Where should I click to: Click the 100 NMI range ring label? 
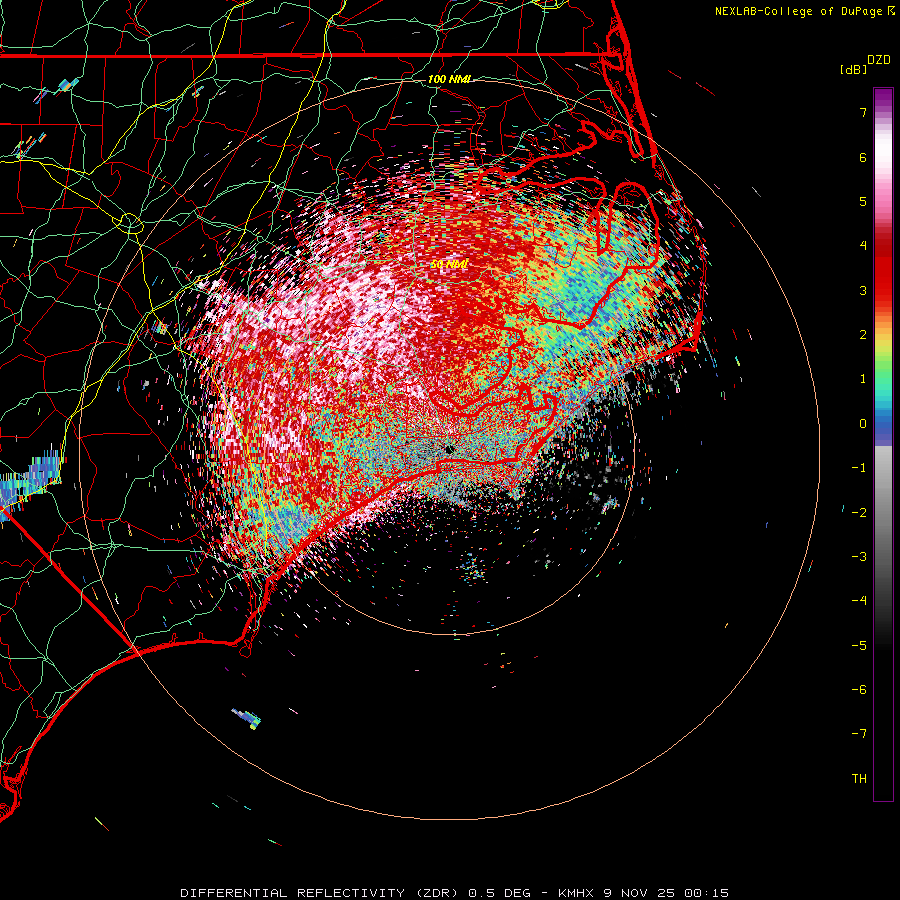[x=449, y=79]
